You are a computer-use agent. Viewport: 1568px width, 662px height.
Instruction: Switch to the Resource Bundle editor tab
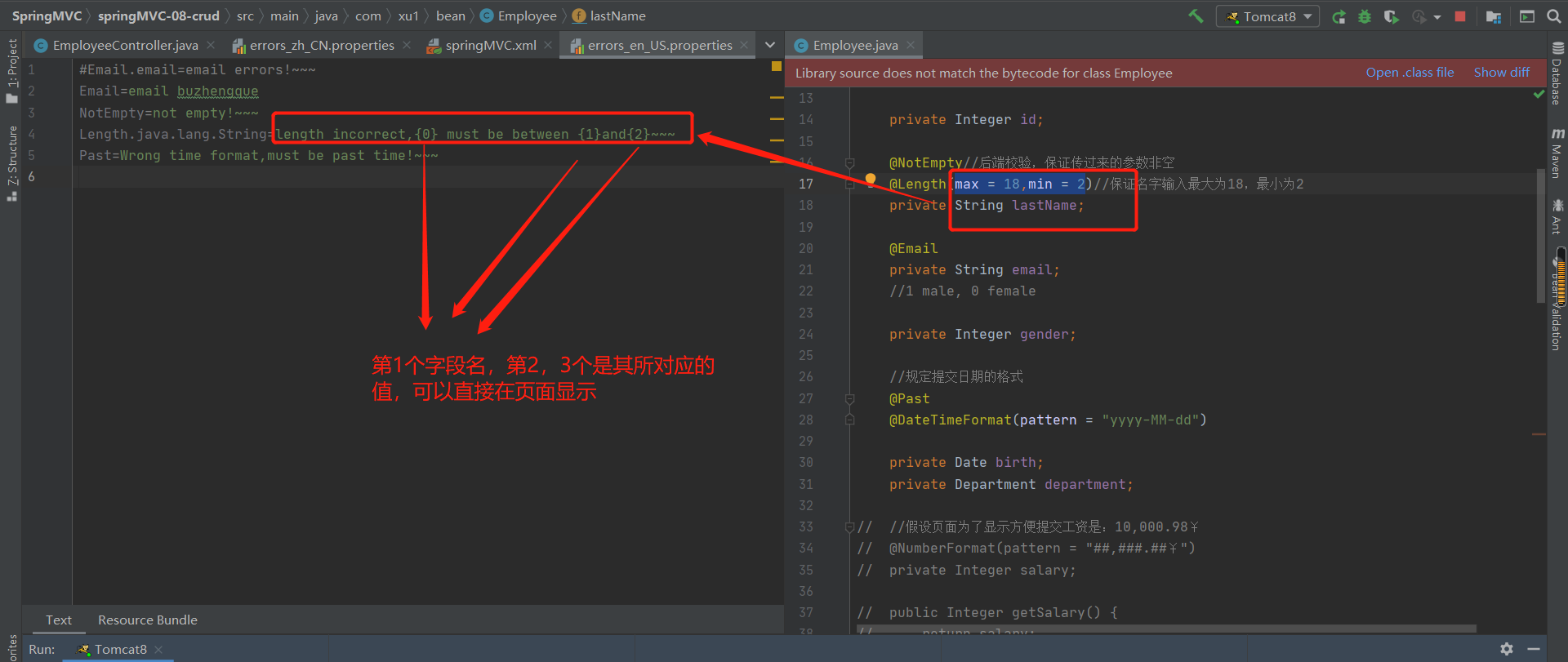148,620
